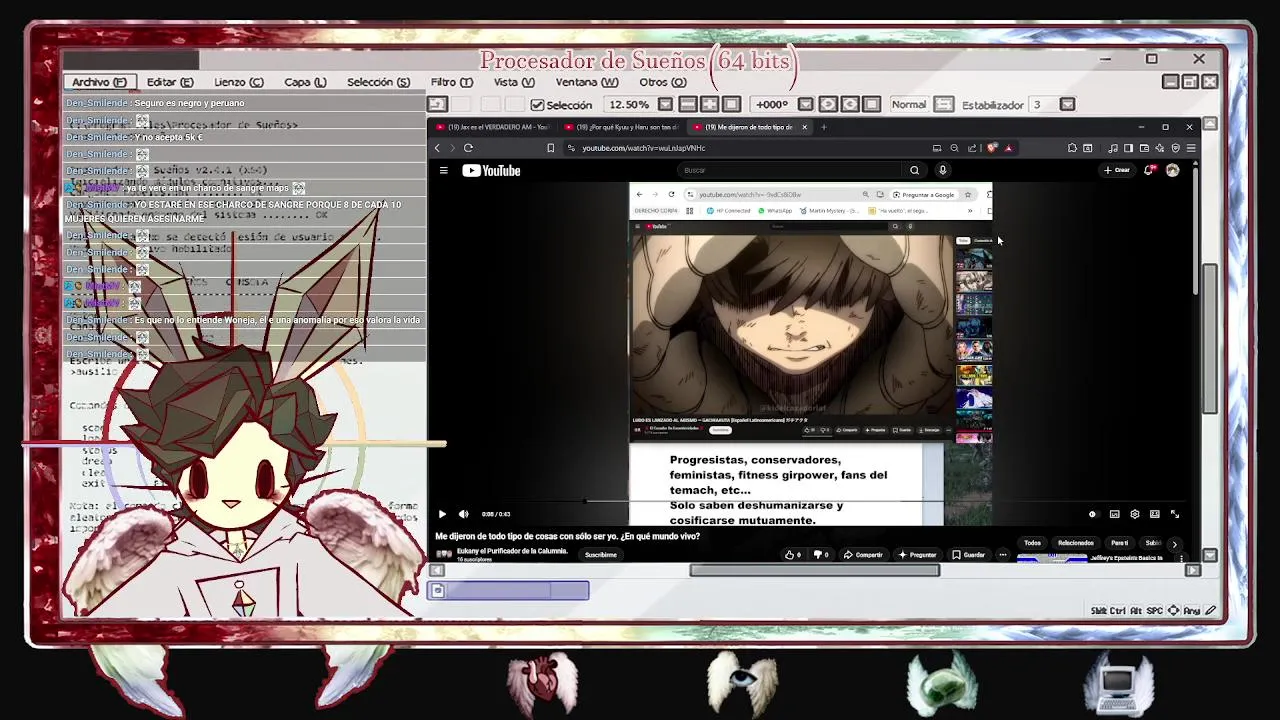The width and height of the screenshot is (1280, 720).
Task: Open the video more actions ellipsis
Action: click(x=1002, y=555)
